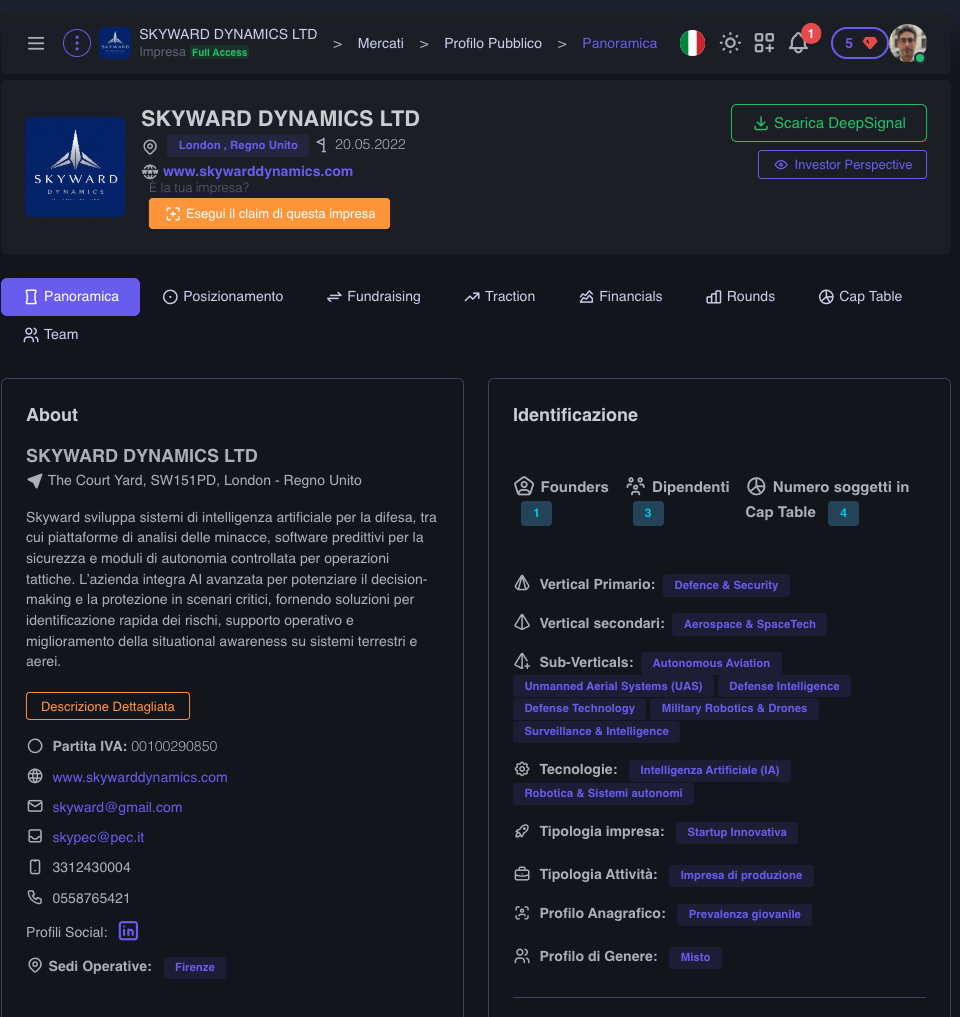
Task: Click the address arrow icon by The Court Yard
Action: (x=34, y=481)
